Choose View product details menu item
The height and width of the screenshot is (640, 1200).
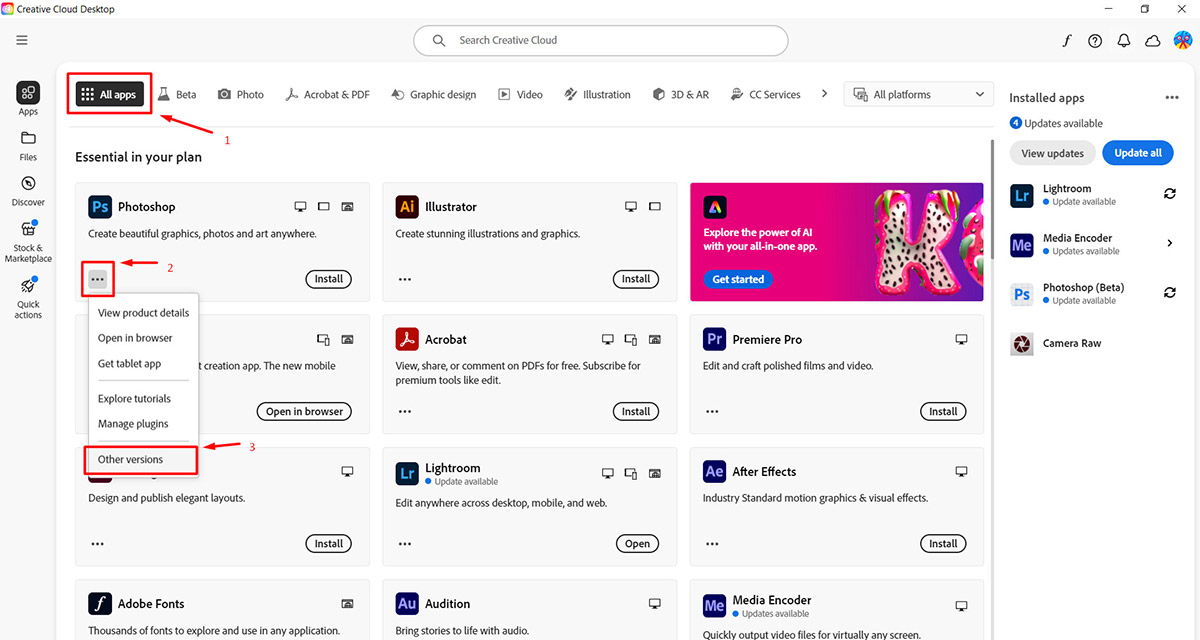click(143, 313)
